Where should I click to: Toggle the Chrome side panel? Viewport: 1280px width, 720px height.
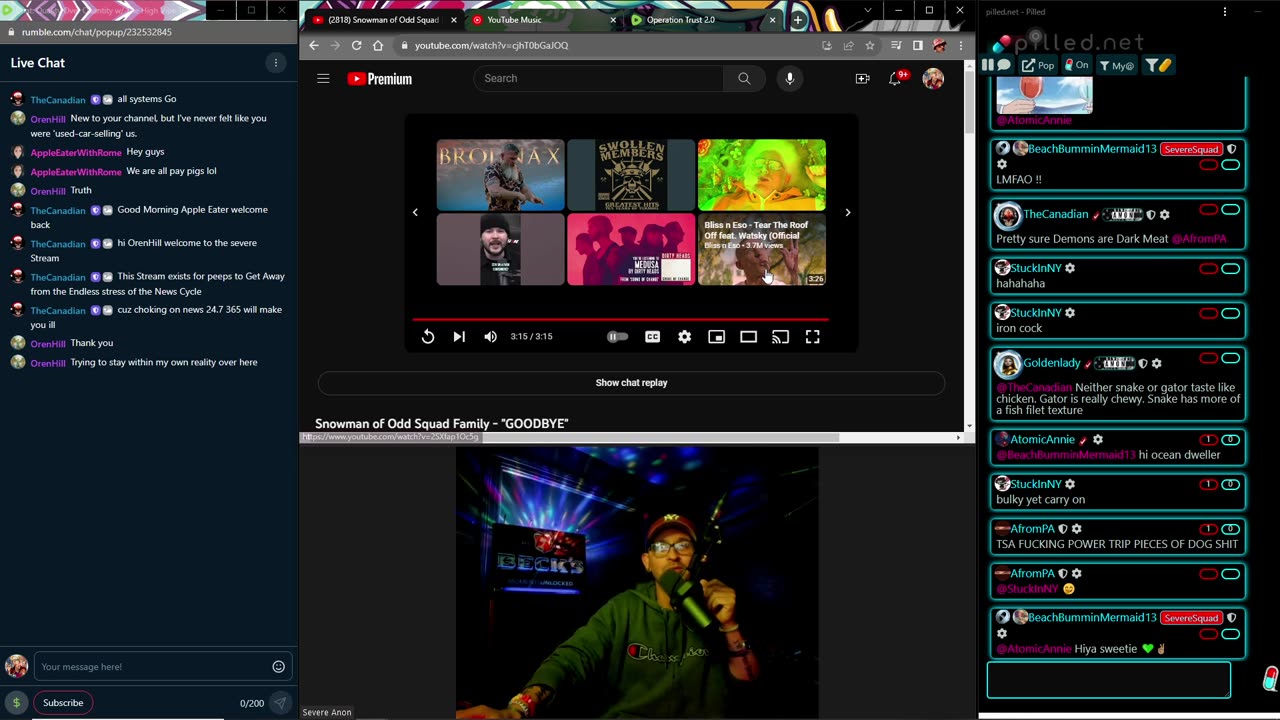point(918,45)
